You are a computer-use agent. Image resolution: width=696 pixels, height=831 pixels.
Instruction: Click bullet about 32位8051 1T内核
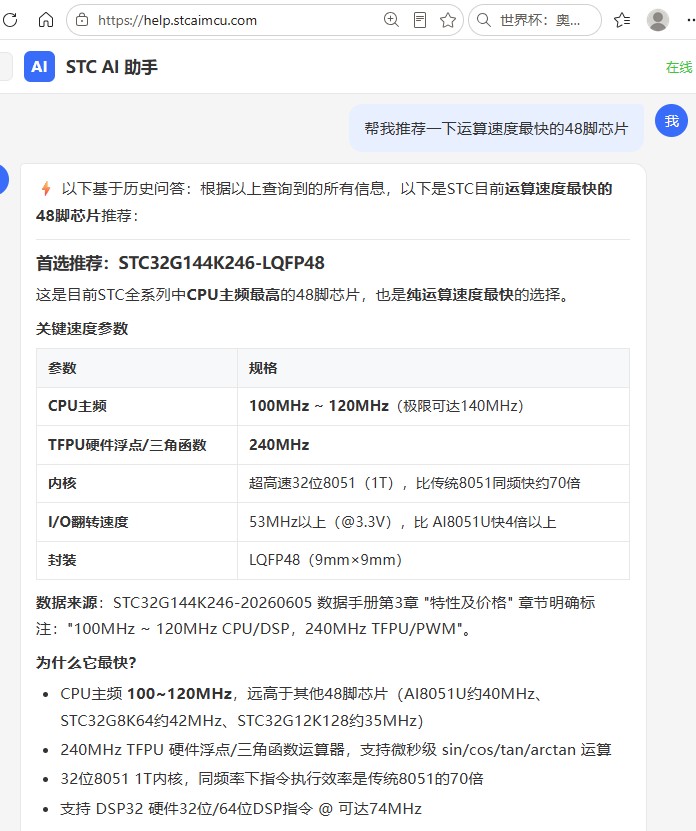coord(272,779)
